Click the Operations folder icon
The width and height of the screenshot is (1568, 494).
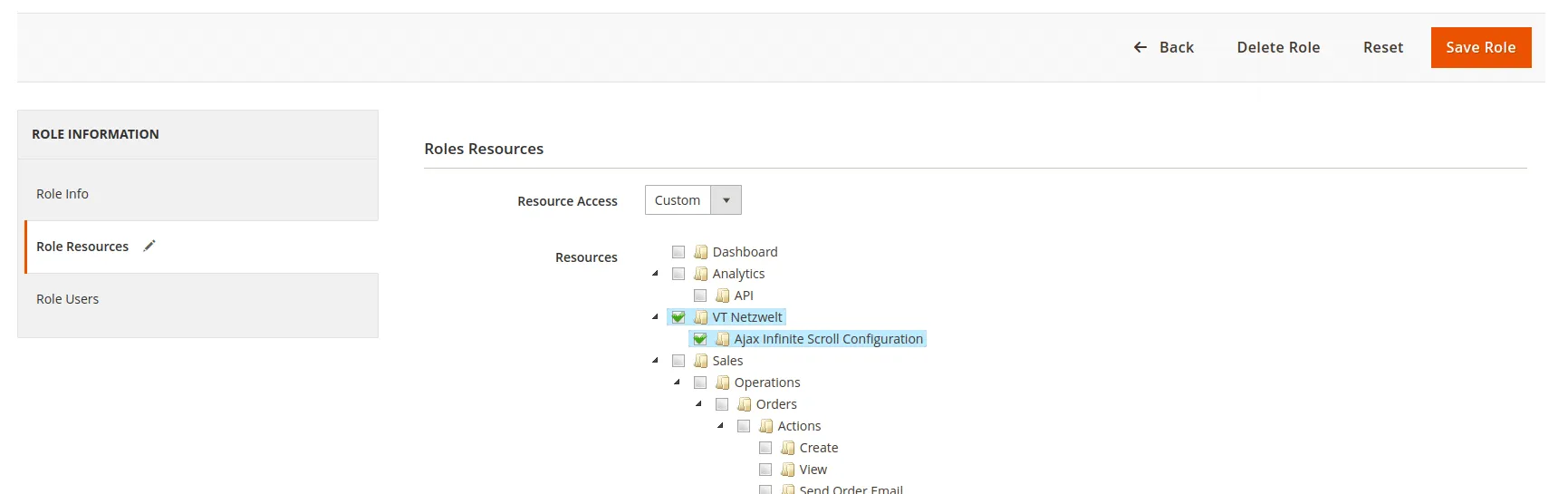point(722,383)
